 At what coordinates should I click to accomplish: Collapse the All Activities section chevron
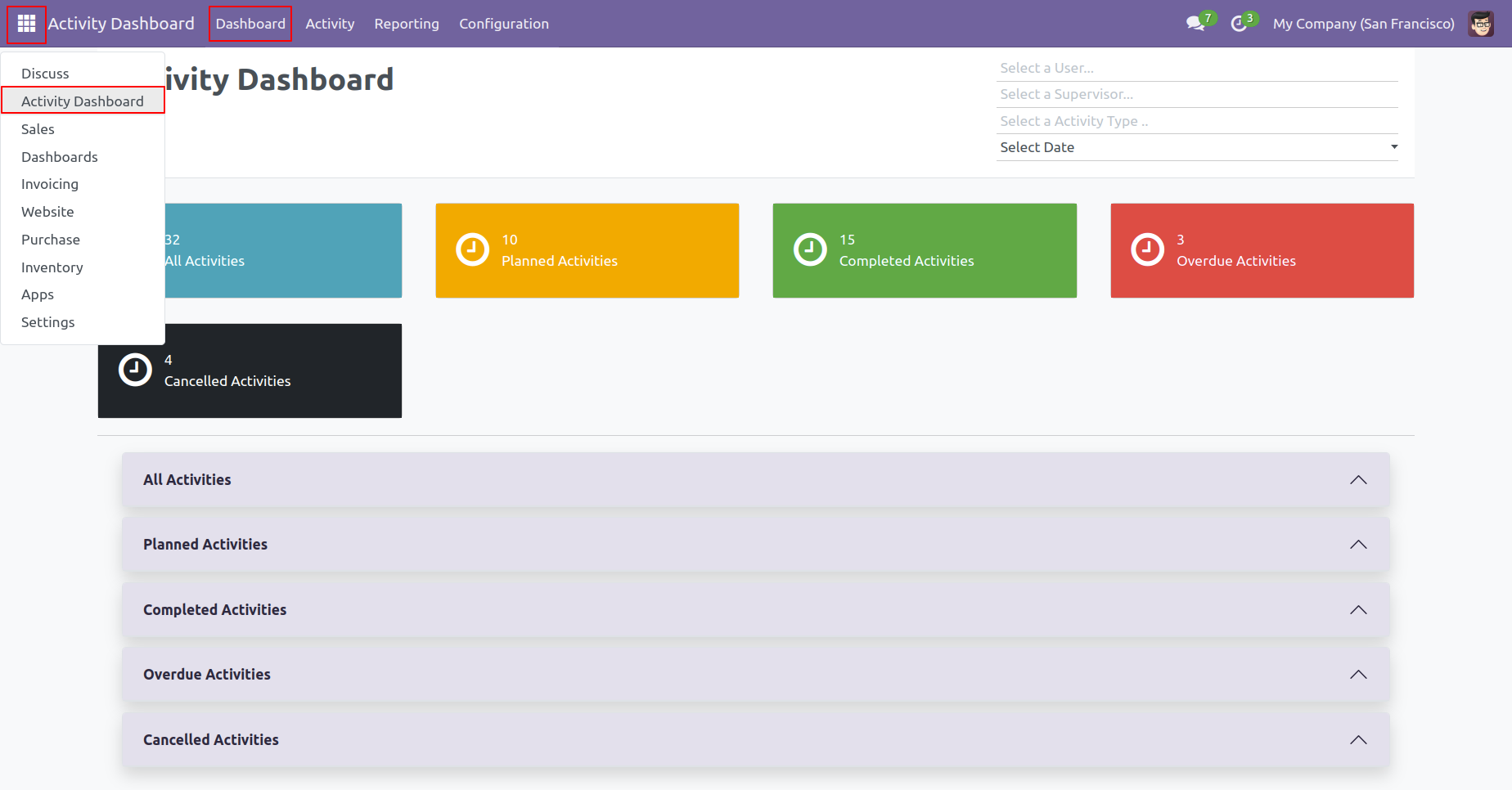tap(1358, 480)
